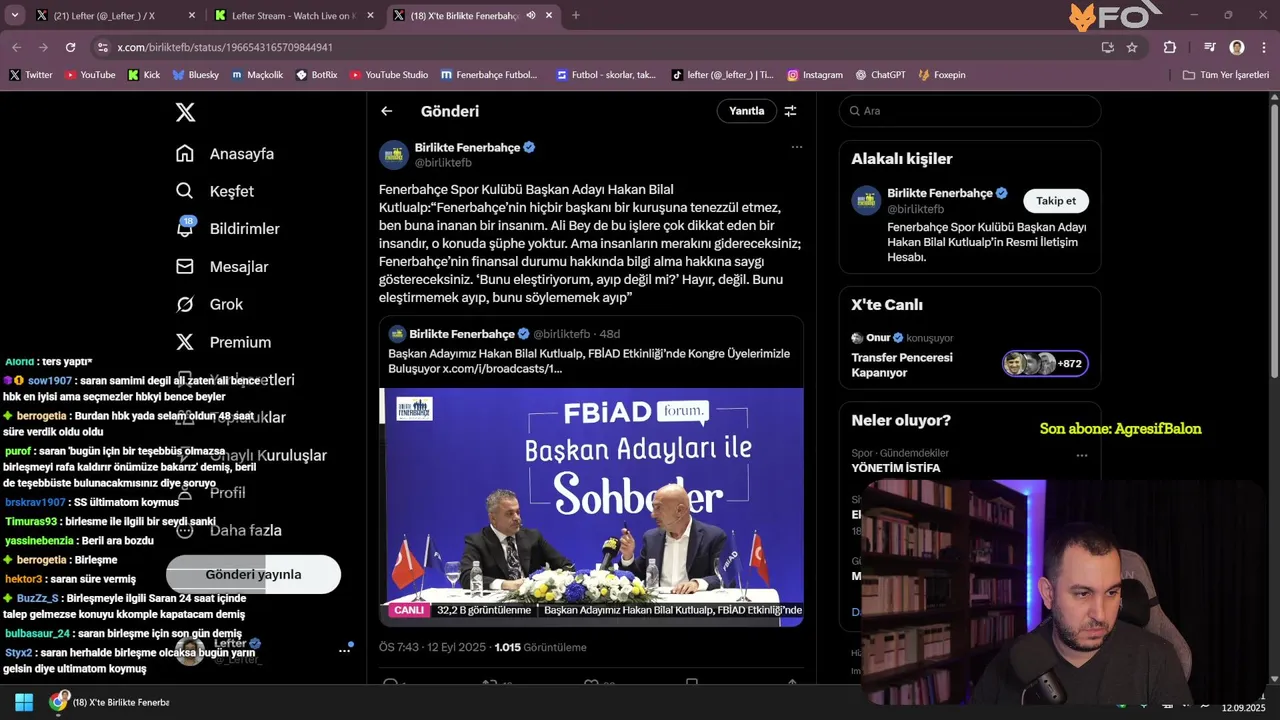This screenshot has height=720, width=1280.
Task: Open Chrome extensions puzzle icon
Action: pyautogui.click(x=1170, y=47)
